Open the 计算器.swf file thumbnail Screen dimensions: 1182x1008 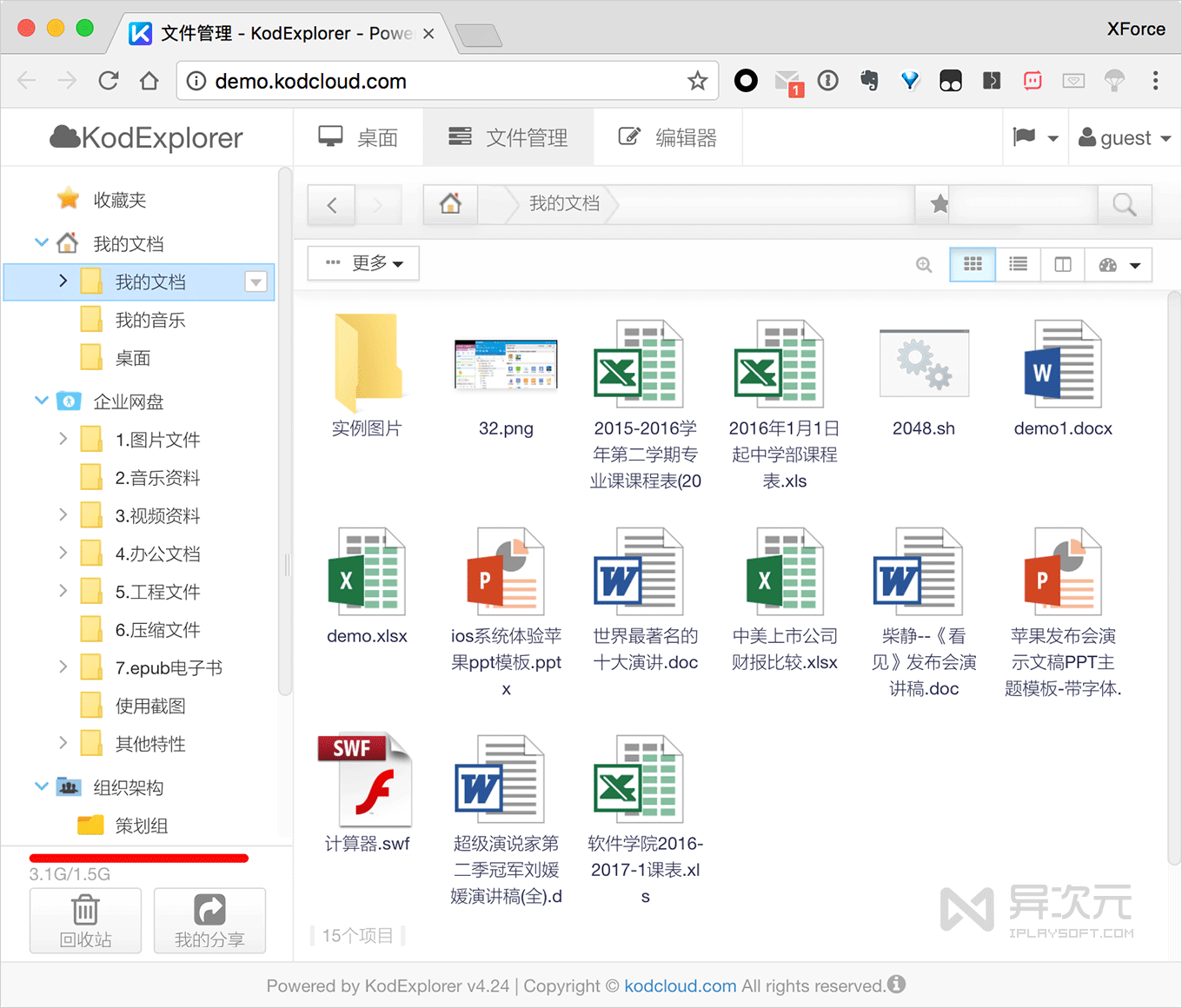366,778
